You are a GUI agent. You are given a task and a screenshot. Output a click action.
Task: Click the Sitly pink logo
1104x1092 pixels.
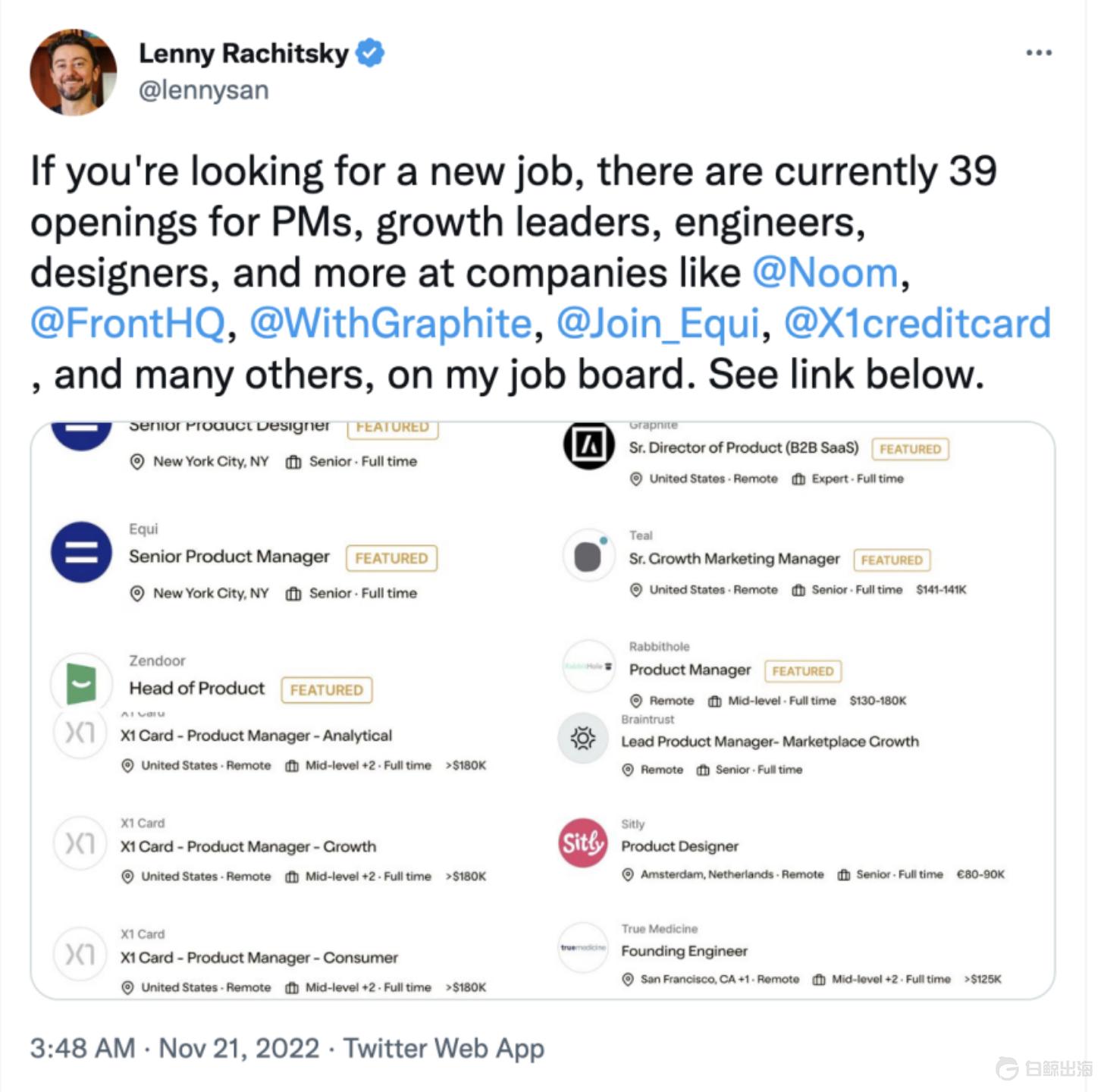click(582, 844)
